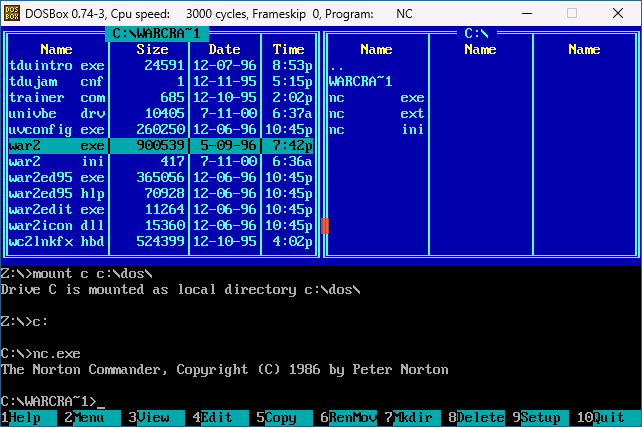The width and height of the screenshot is (642, 427).
Task: Click the Size column header
Action: click(152, 50)
